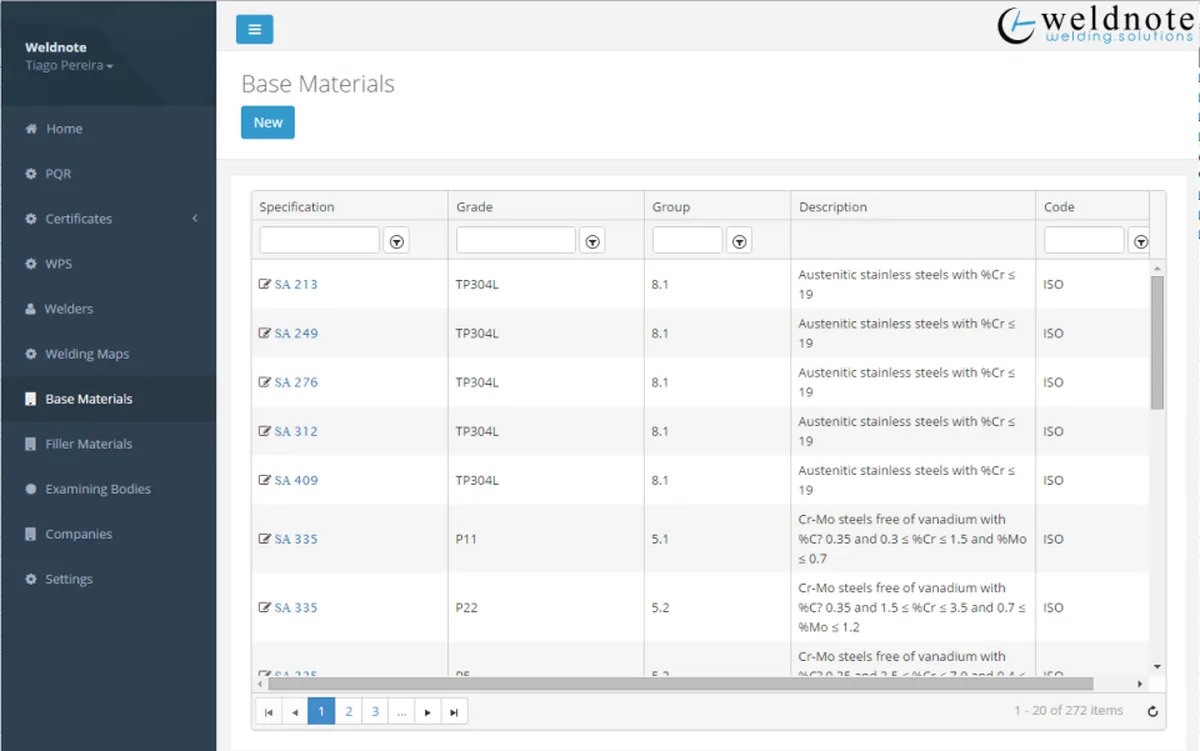Sort by Specification column header
The width and height of the screenshot is (1200, 751).
click(x=297, y=207)
